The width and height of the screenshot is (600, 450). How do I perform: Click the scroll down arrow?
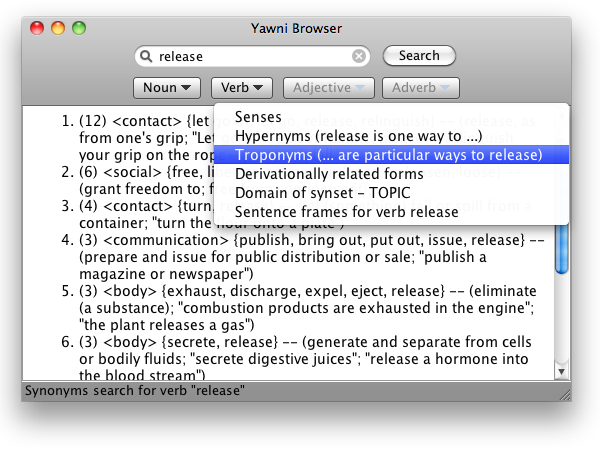click(561, 371)
